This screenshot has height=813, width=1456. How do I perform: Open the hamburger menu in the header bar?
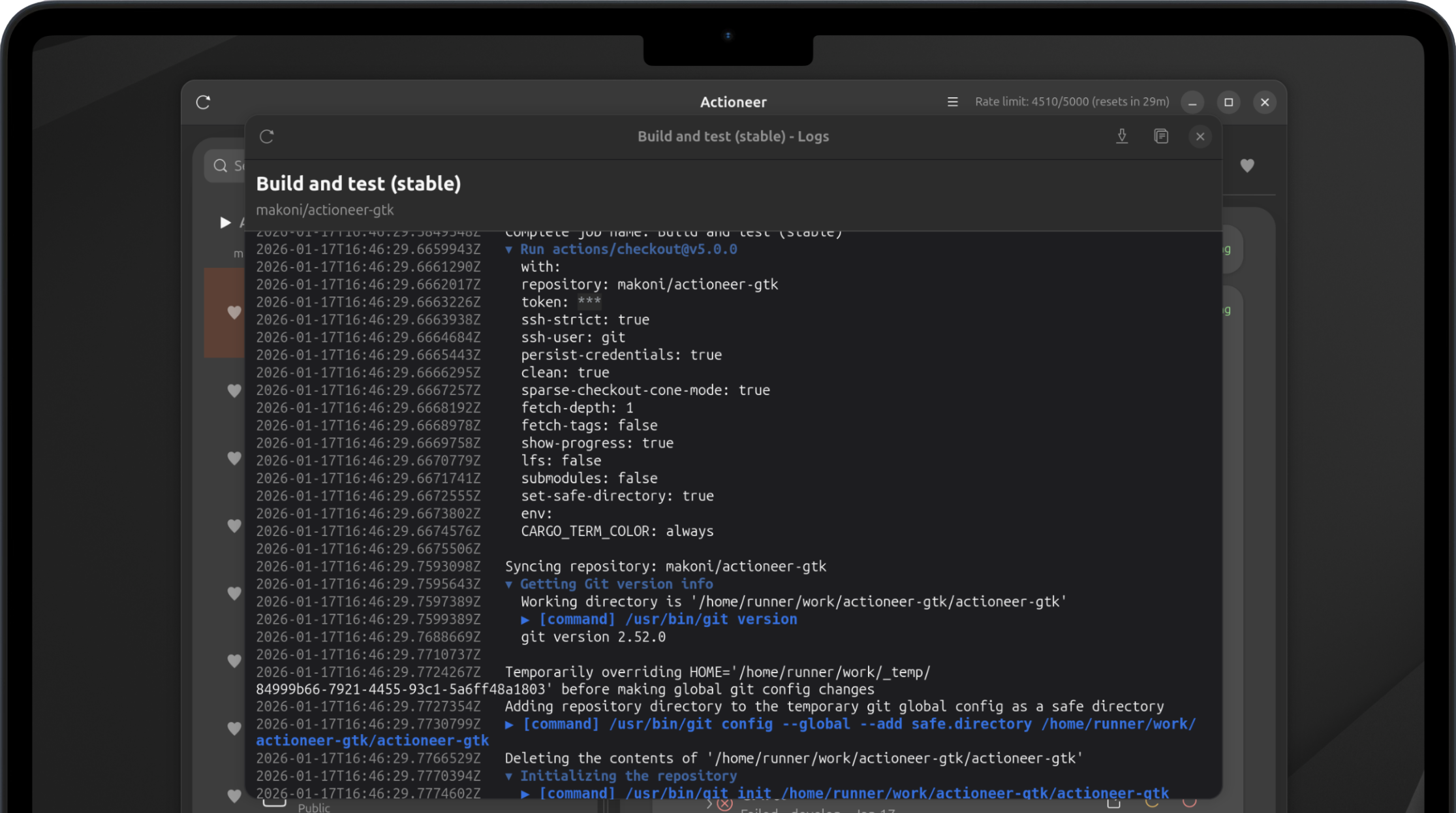952,102
